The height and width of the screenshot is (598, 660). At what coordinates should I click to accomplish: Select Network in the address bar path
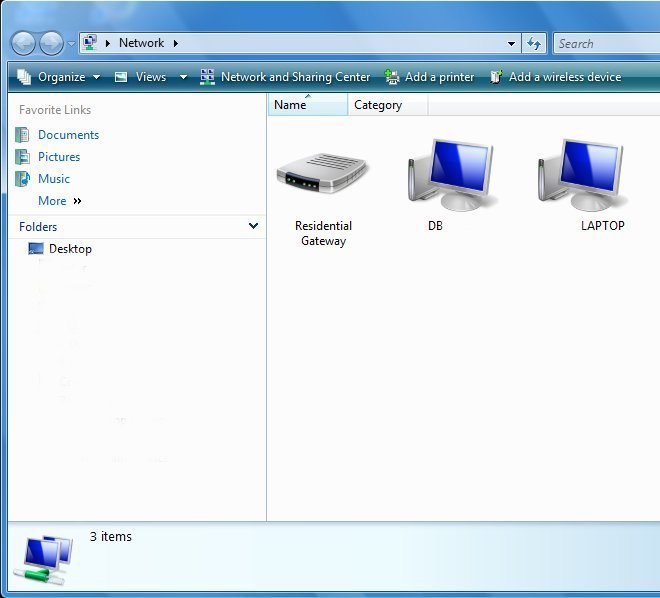141,43
